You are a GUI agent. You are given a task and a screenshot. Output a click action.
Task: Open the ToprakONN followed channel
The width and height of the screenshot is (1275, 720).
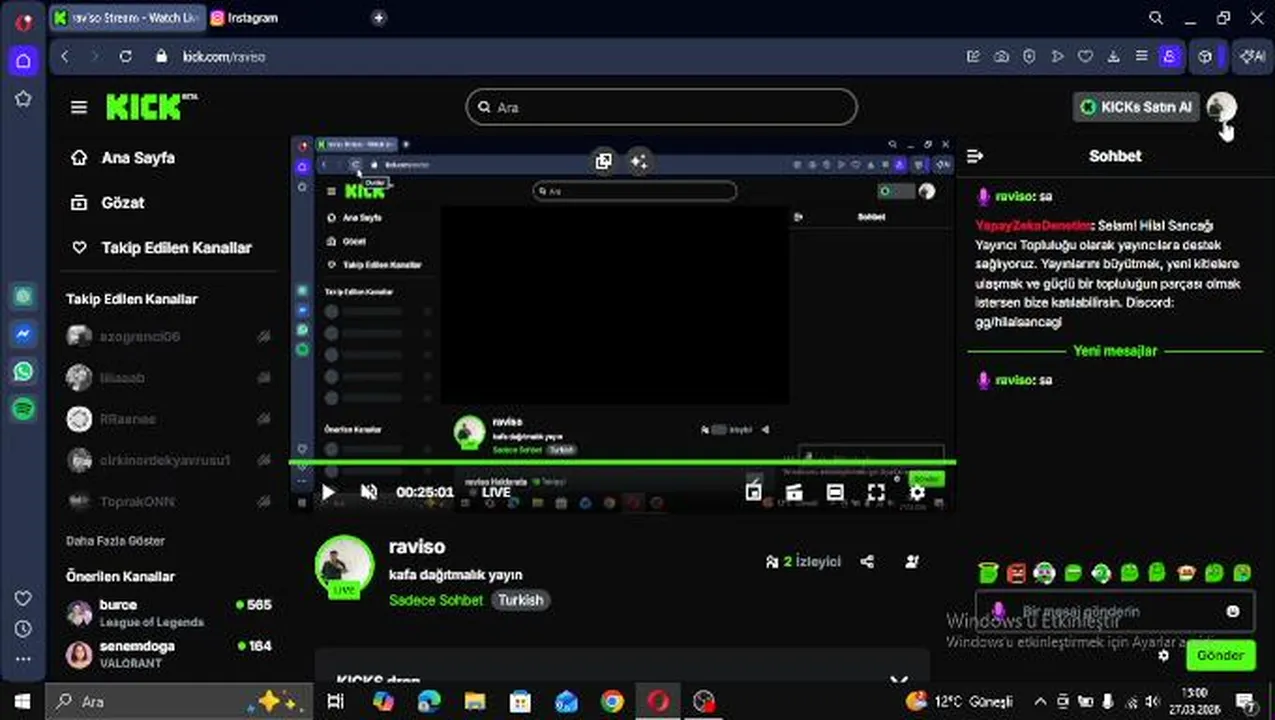(168, 501)
